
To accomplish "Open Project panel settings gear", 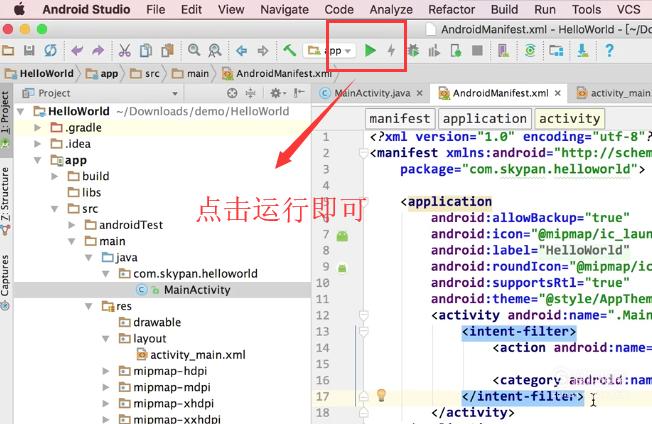I will pyautogui.click(x=277, y=93).
